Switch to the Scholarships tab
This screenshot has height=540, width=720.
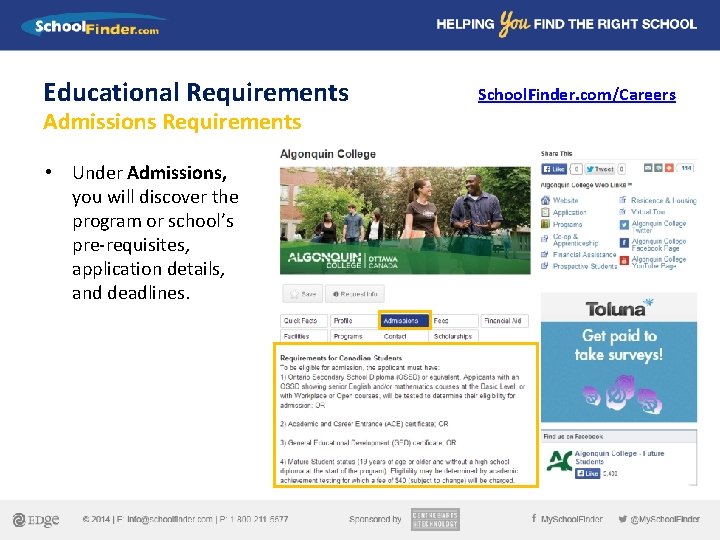click(x=454, y=336)
